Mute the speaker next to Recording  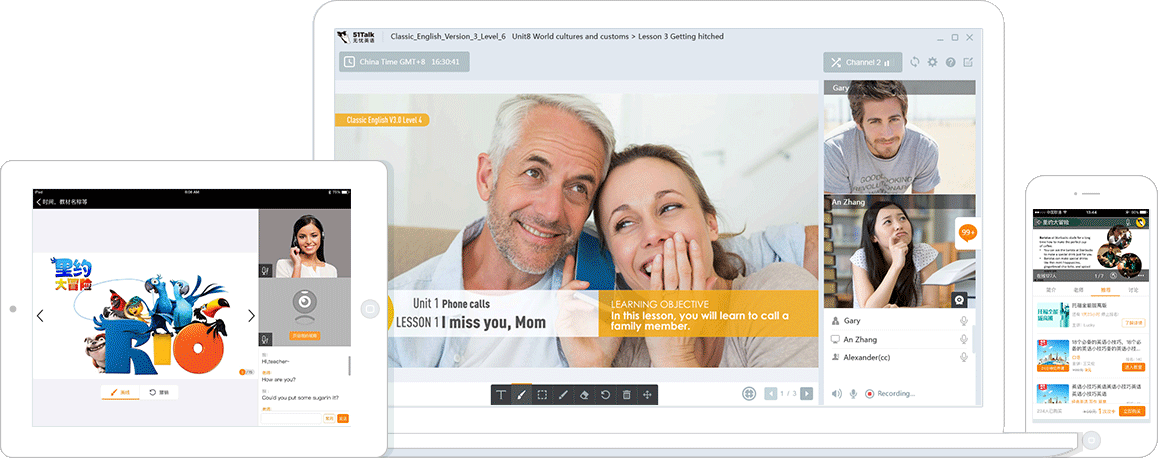(x=836, y=394)
